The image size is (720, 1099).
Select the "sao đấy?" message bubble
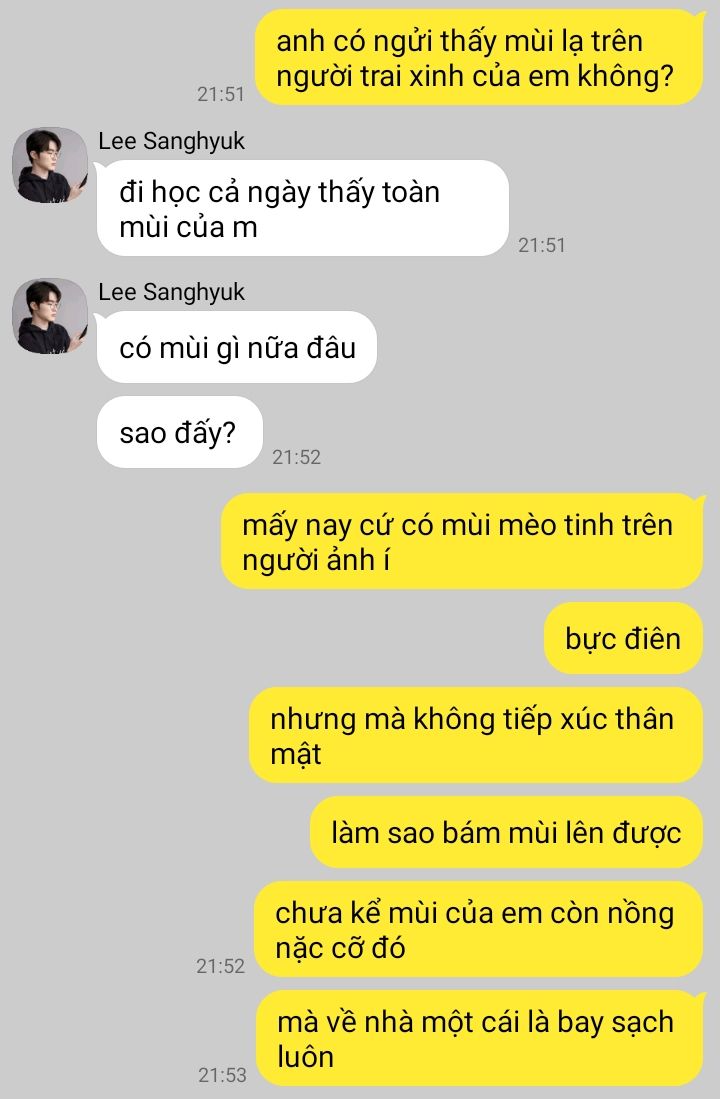click(x=179, y=432)
